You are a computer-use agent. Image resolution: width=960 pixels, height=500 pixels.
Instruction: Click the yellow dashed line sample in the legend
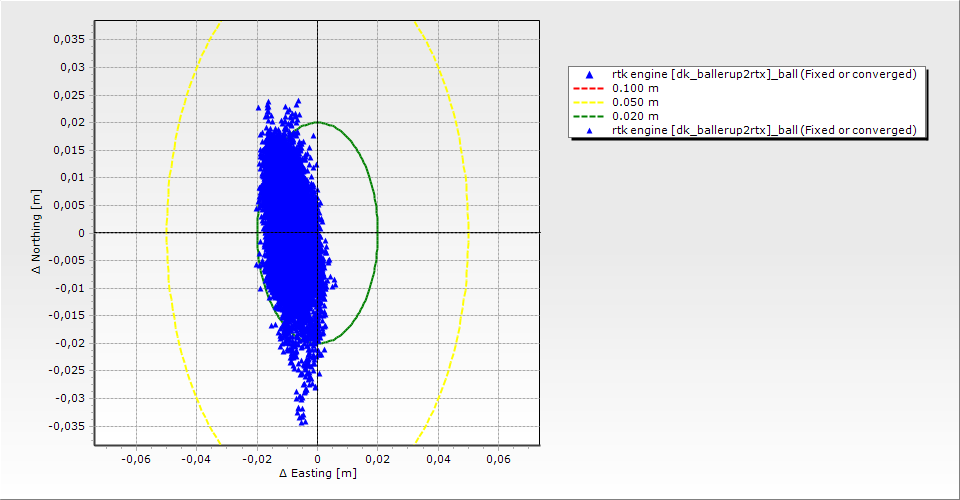[589, 102]
